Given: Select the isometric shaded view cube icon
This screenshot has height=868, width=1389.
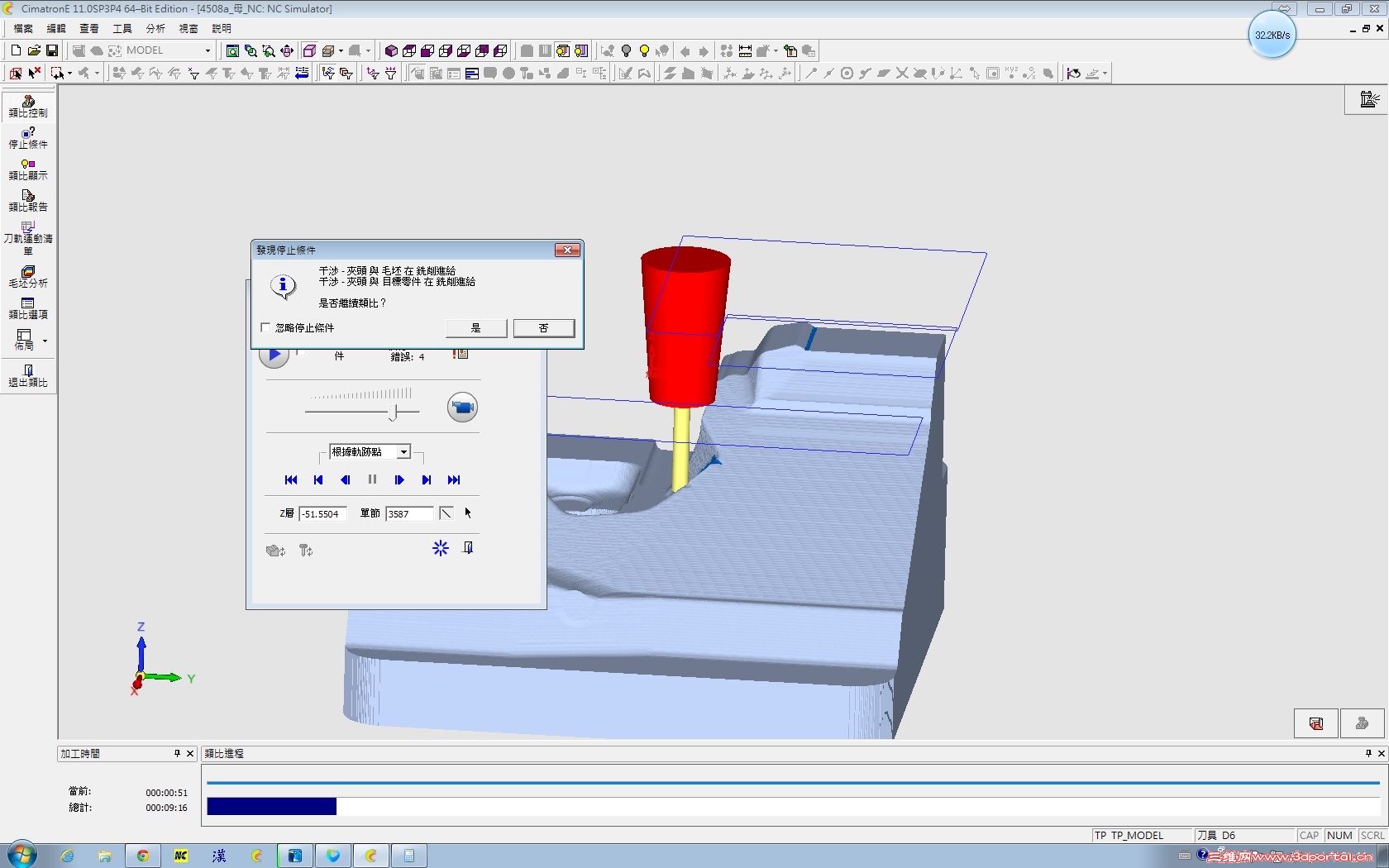Looking at the screenshot, I should 391,50.
